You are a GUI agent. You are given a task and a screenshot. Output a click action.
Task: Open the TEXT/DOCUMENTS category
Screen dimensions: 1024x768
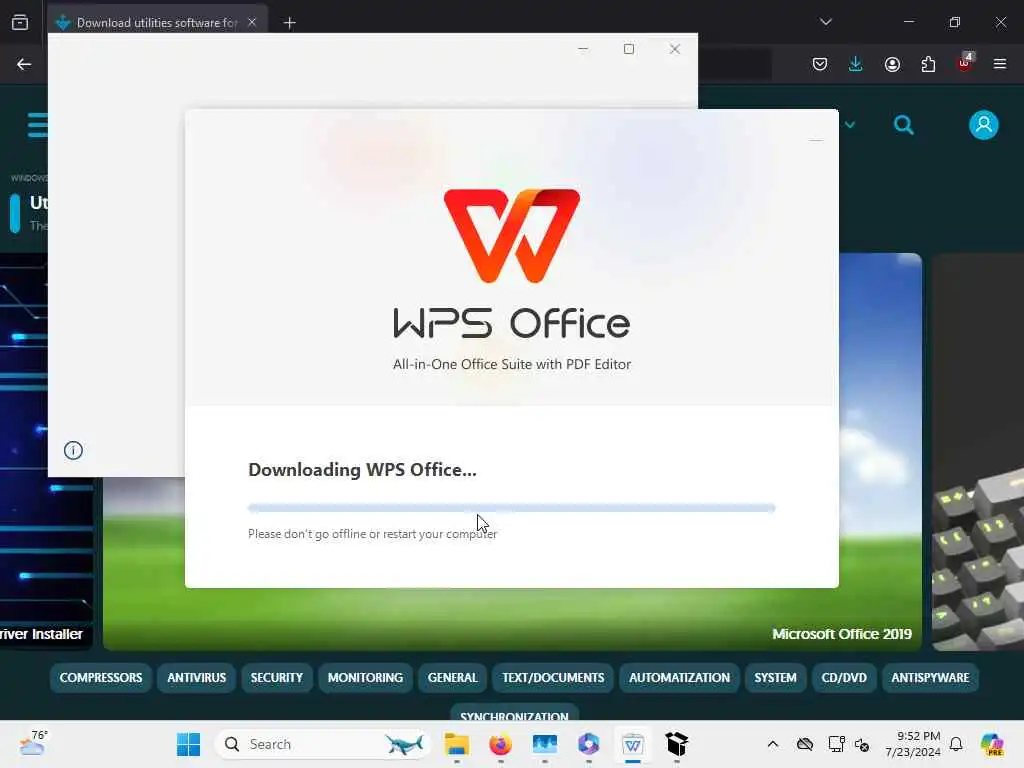click(x=553, y=678)
